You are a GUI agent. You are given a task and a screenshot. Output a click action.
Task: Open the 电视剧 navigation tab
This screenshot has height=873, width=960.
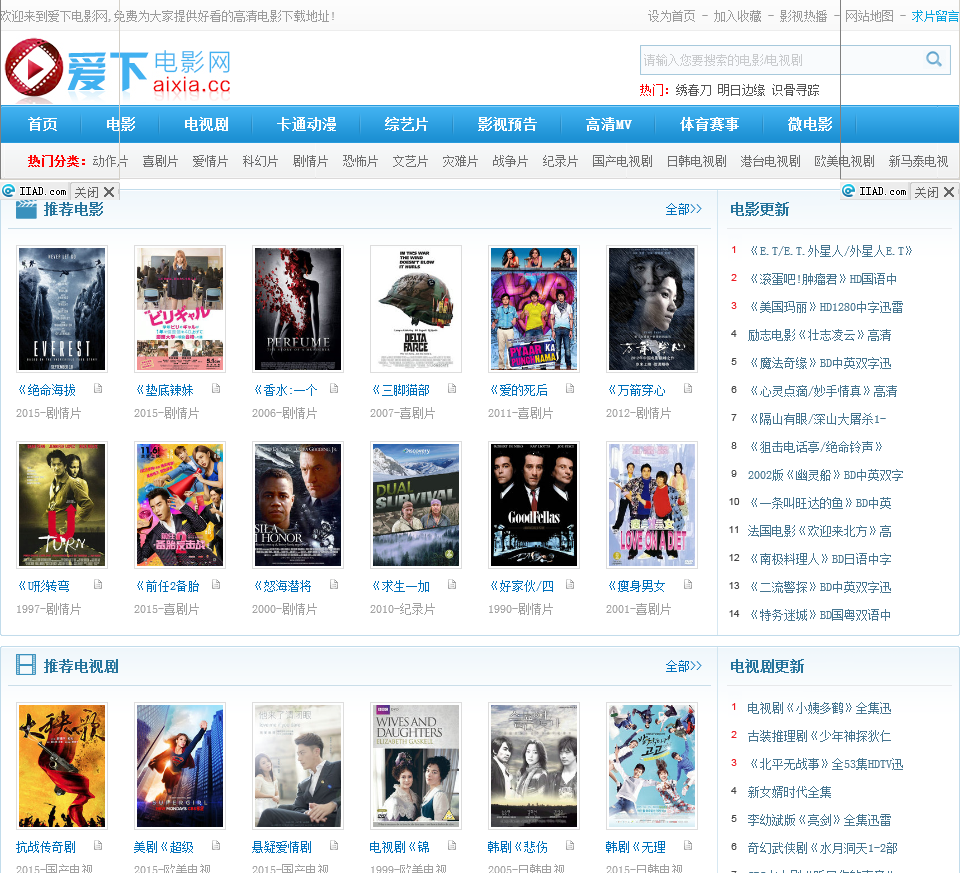[x=206, y=124]
